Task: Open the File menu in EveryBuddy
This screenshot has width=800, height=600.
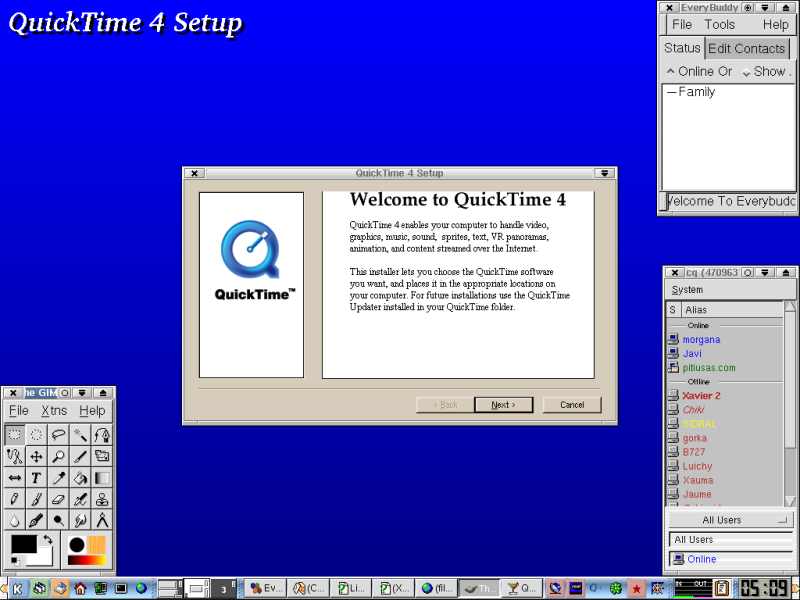Action: 682,24
